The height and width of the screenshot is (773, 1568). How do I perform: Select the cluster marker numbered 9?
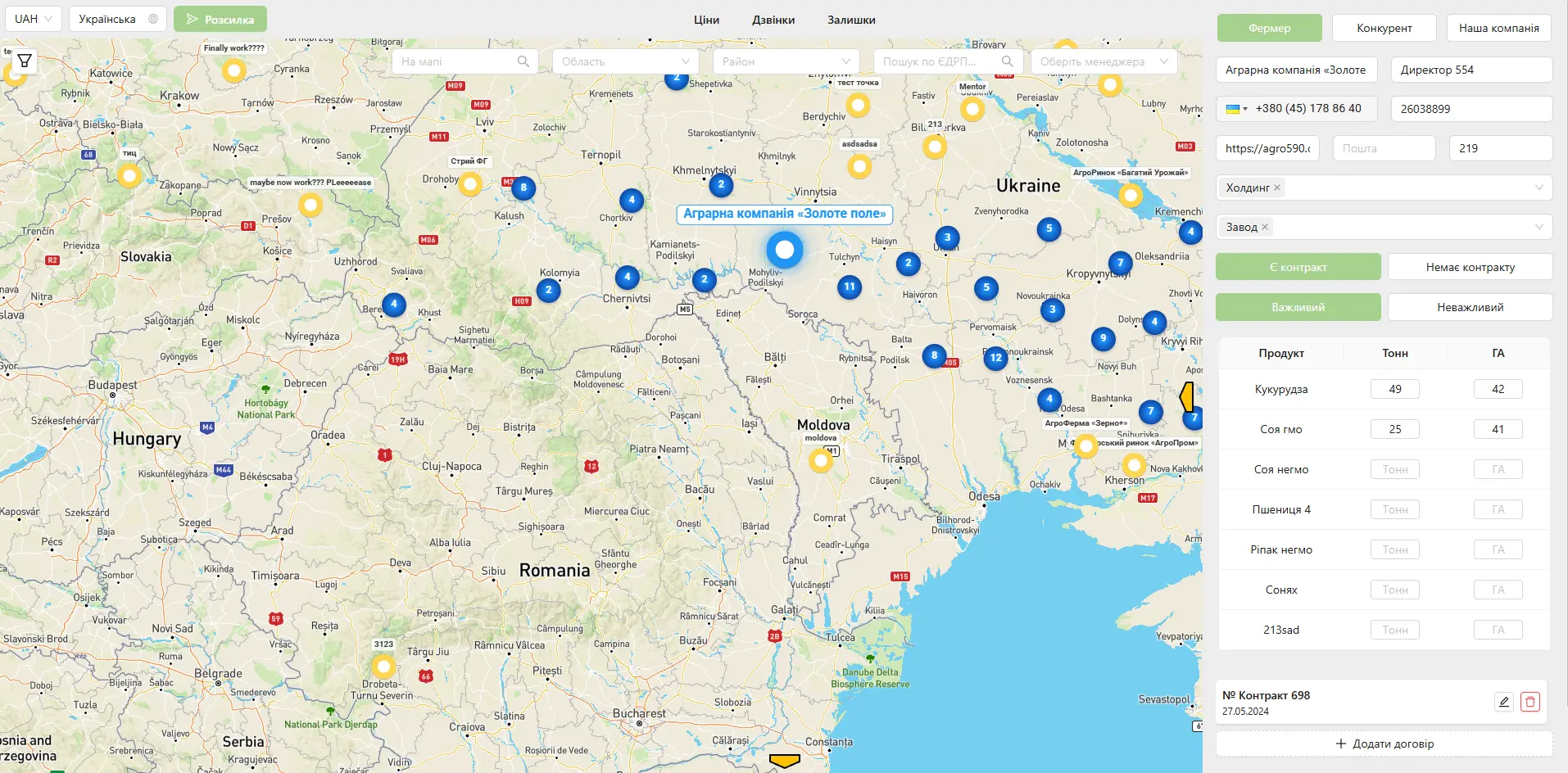click(1103, 338)
